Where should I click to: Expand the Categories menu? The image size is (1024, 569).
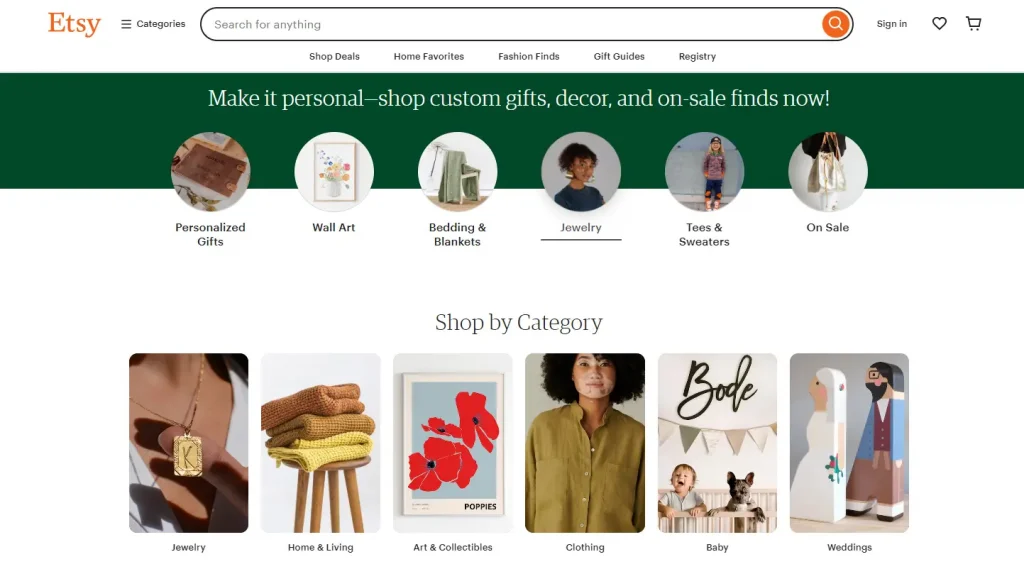[x=153, y=24]
